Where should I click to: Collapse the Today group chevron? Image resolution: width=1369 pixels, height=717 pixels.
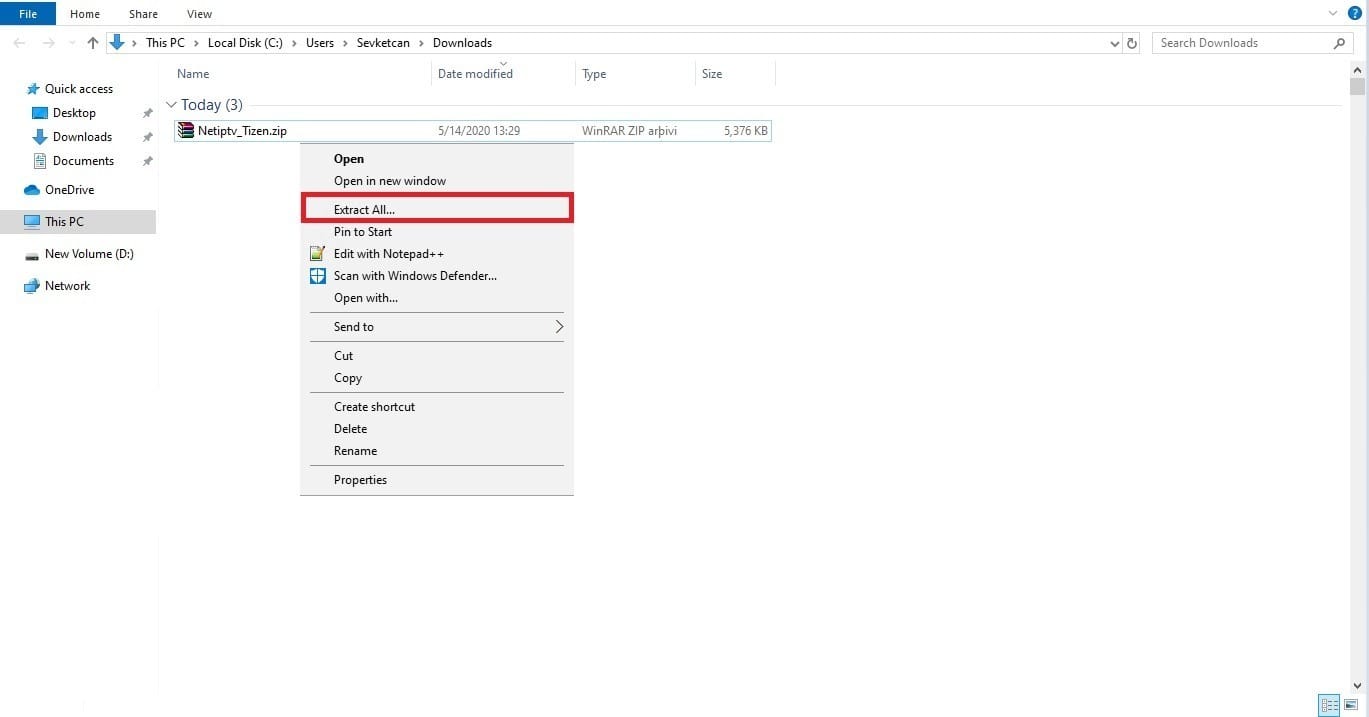171,105
